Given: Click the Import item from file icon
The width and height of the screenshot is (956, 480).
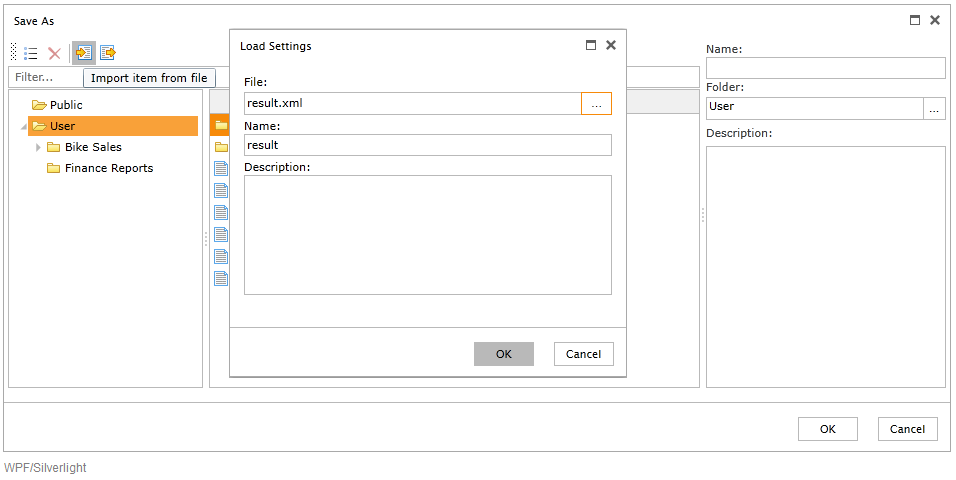Looking at the screenshot, I should (x=84, y=53).
